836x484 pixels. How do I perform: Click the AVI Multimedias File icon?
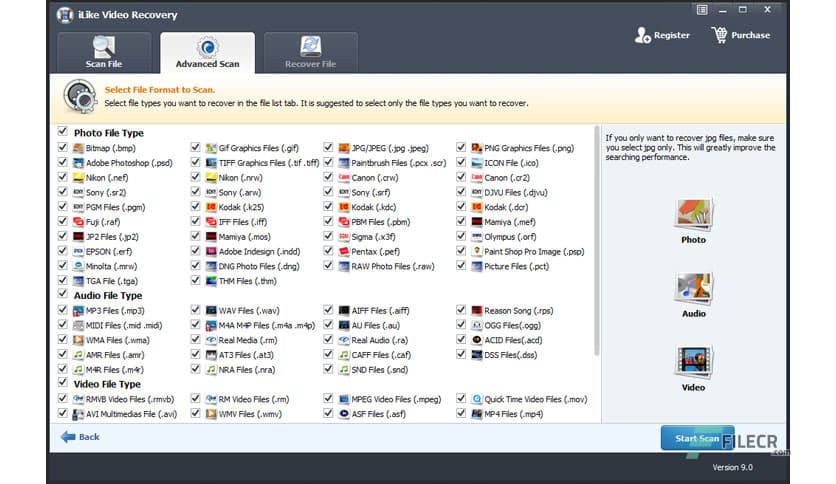pyautogui.click(x=78, y=414)
